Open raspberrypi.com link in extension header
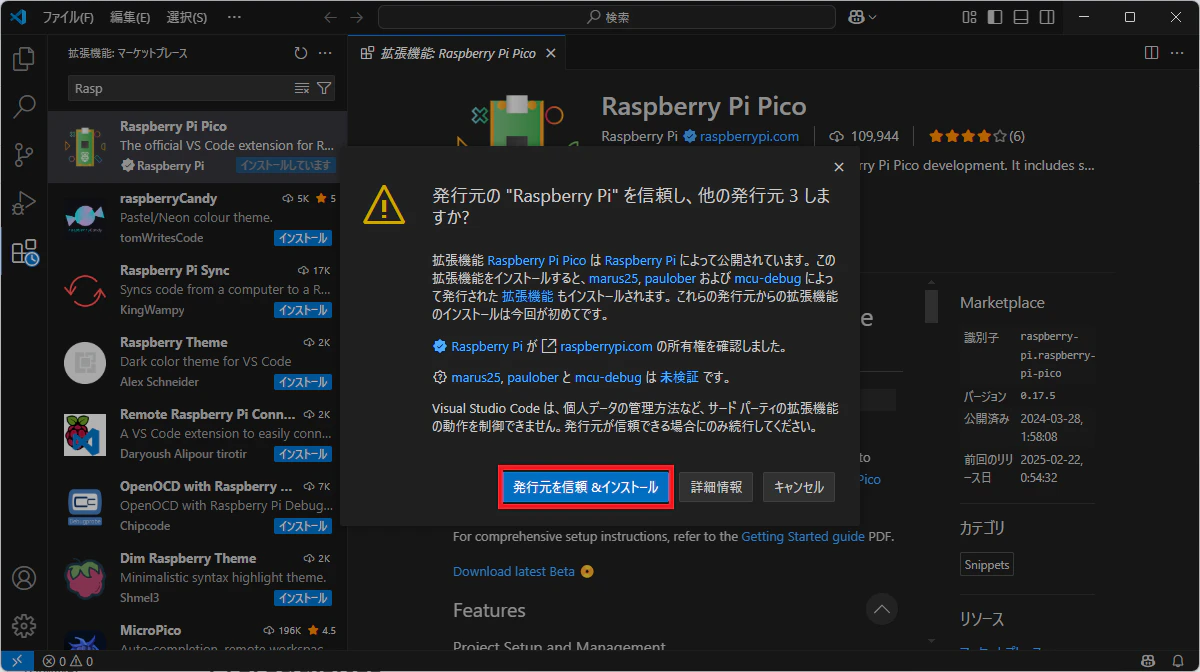 pyautogui.click(x=749, y=136)
